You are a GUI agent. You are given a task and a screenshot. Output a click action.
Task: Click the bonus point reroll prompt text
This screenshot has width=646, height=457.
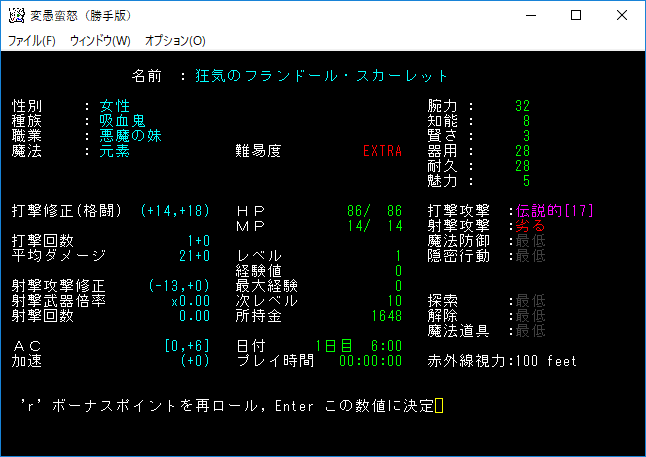(x=225, y=405)
